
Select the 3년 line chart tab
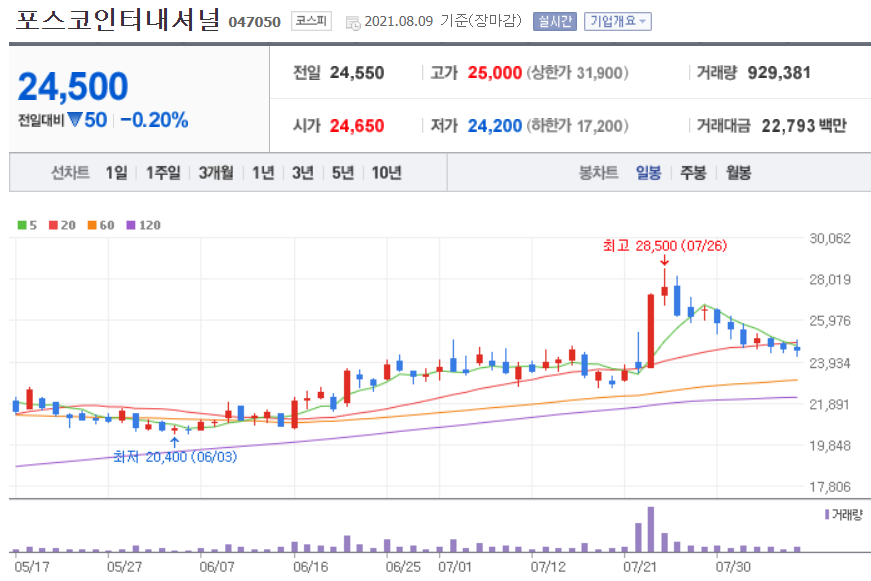[303, 173]
